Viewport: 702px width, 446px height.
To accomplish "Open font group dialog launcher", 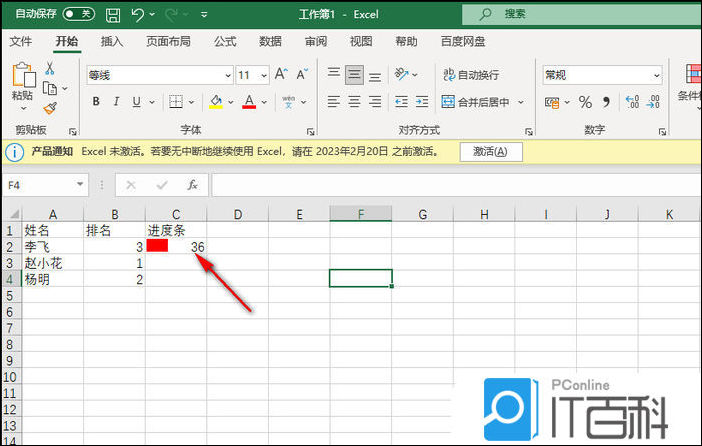I will point(311,132).
